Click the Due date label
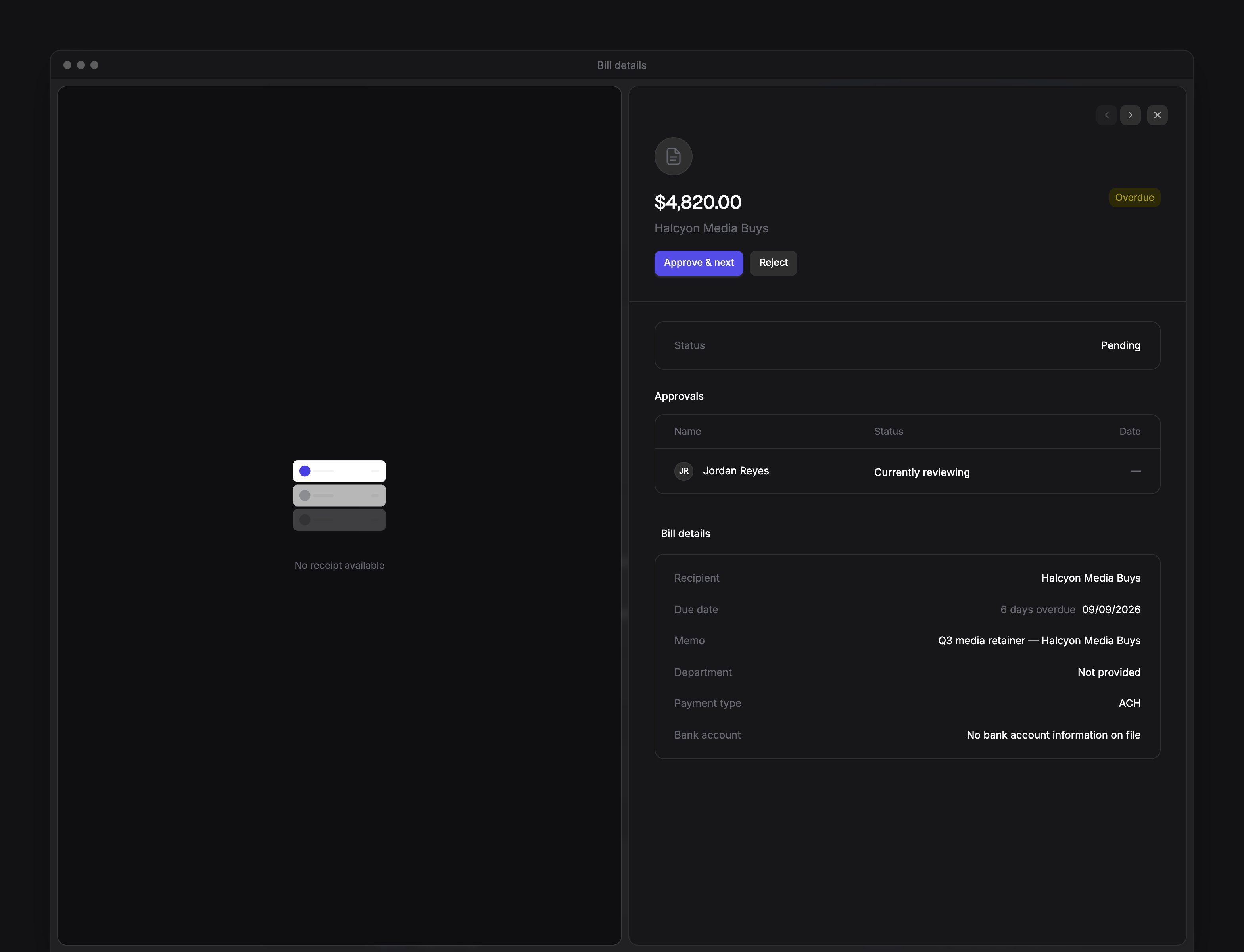The width and height of the screenshot is (1244, 952). coord(696,610)
